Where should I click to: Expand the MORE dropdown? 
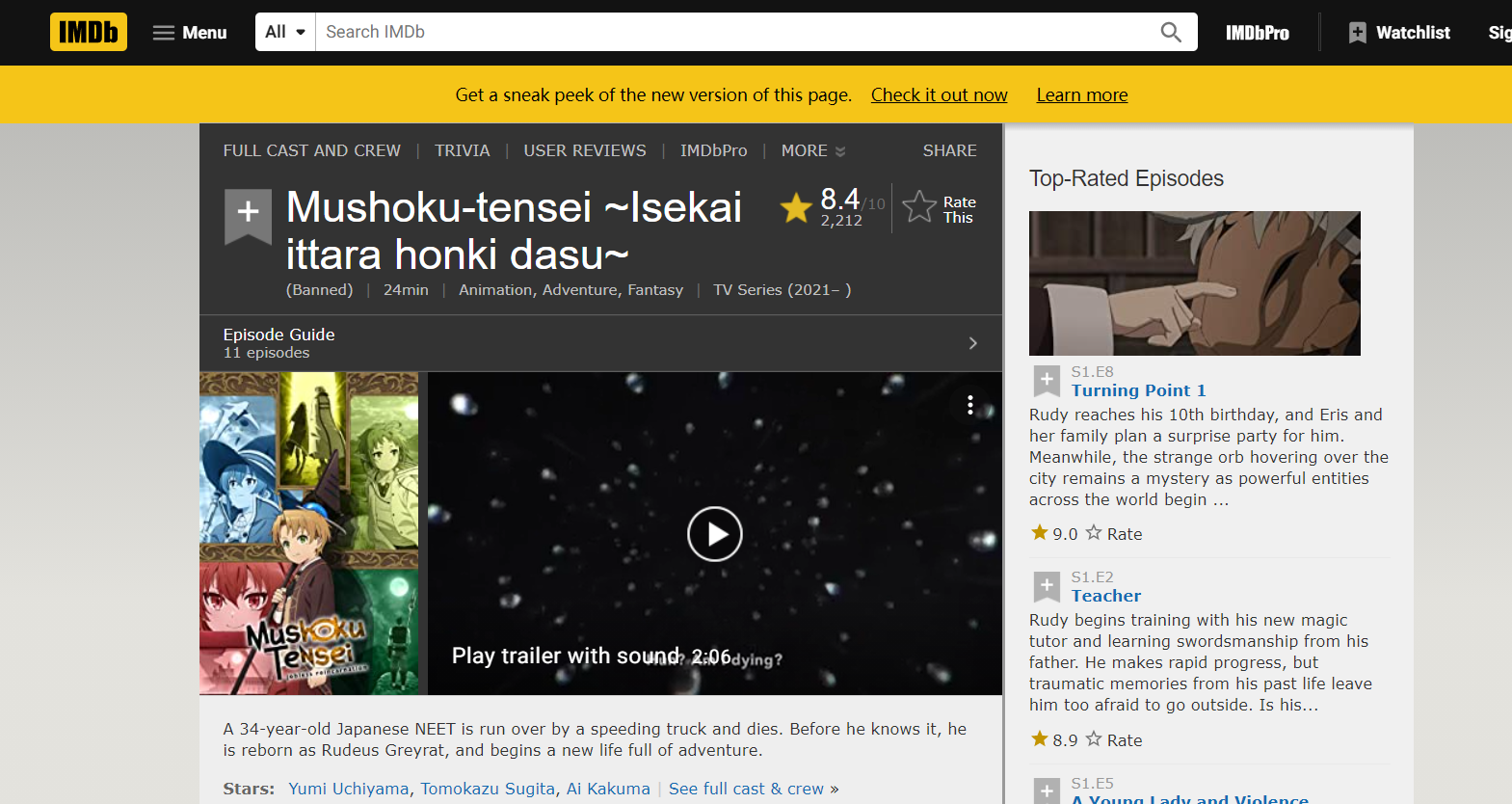pos(812,150)
